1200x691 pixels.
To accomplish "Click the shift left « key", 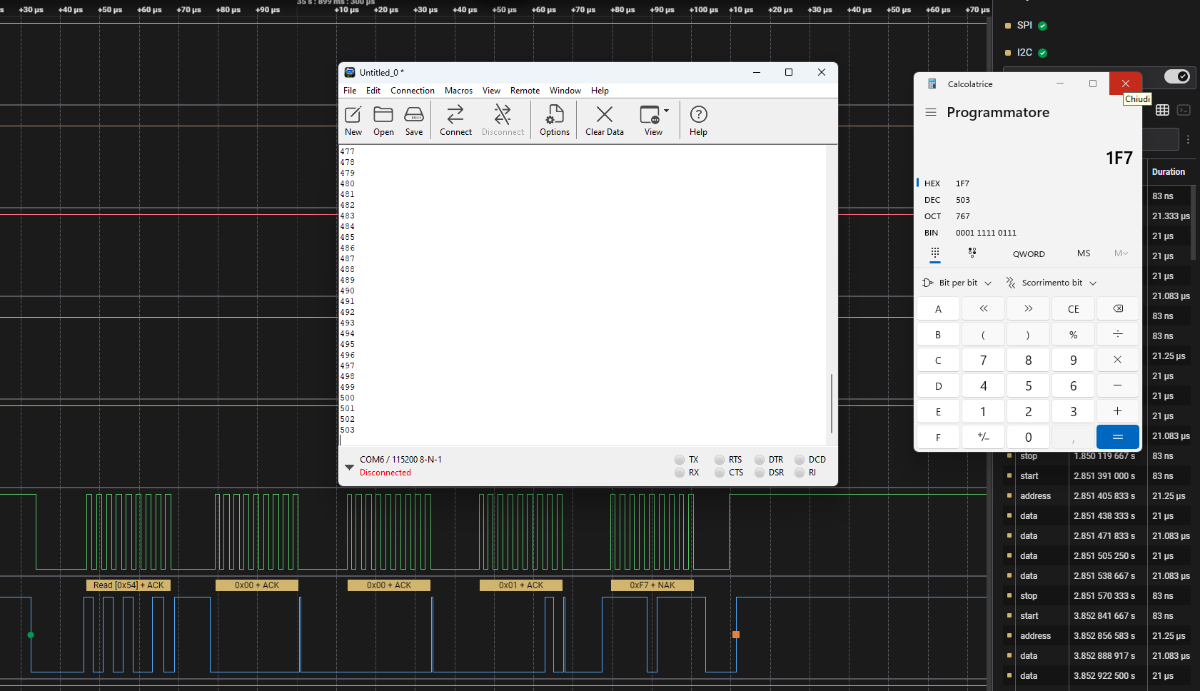I will pyautogui.click(x=984, y=309).
